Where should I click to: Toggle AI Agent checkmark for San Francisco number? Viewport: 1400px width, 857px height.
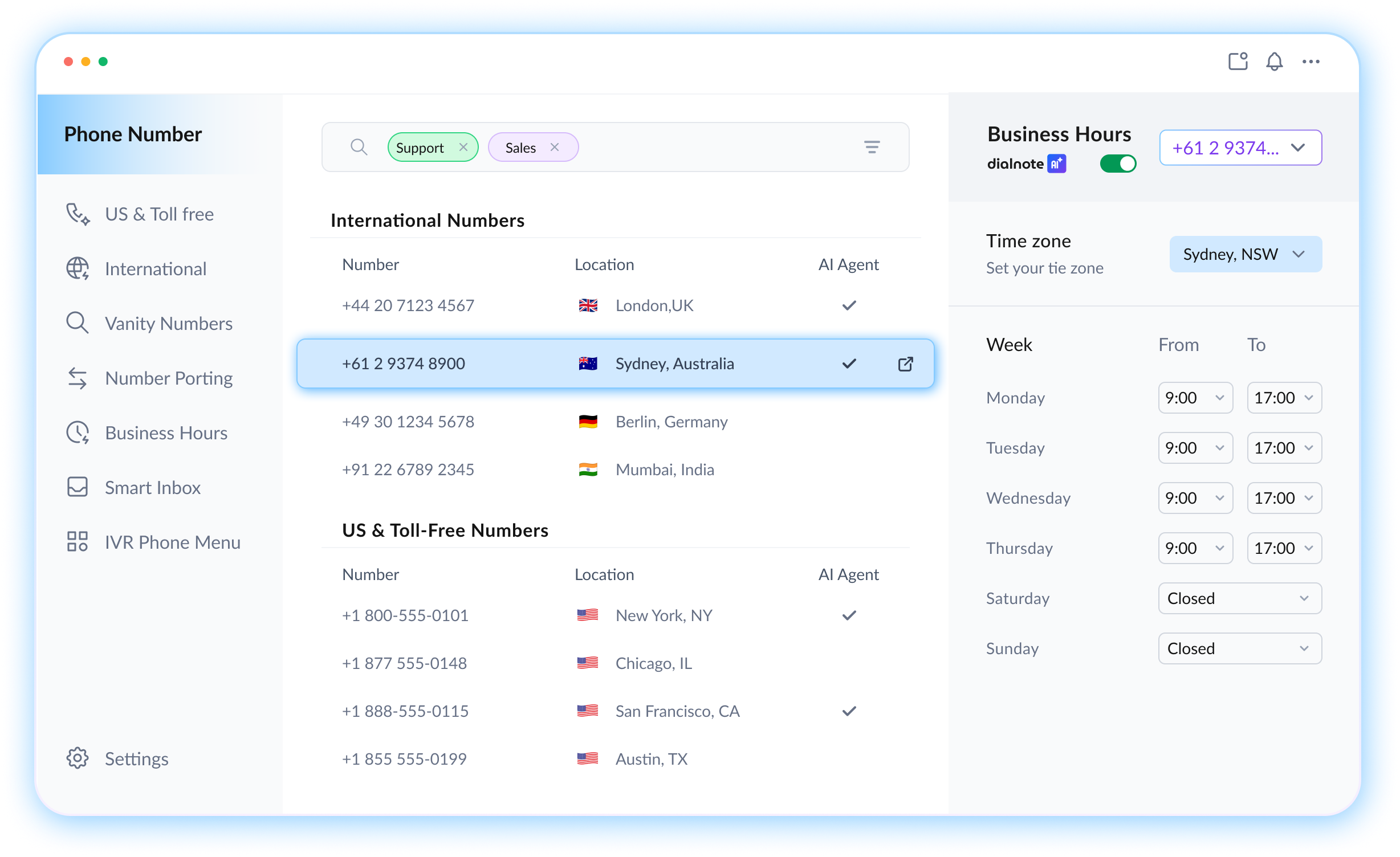coord(849,711)
